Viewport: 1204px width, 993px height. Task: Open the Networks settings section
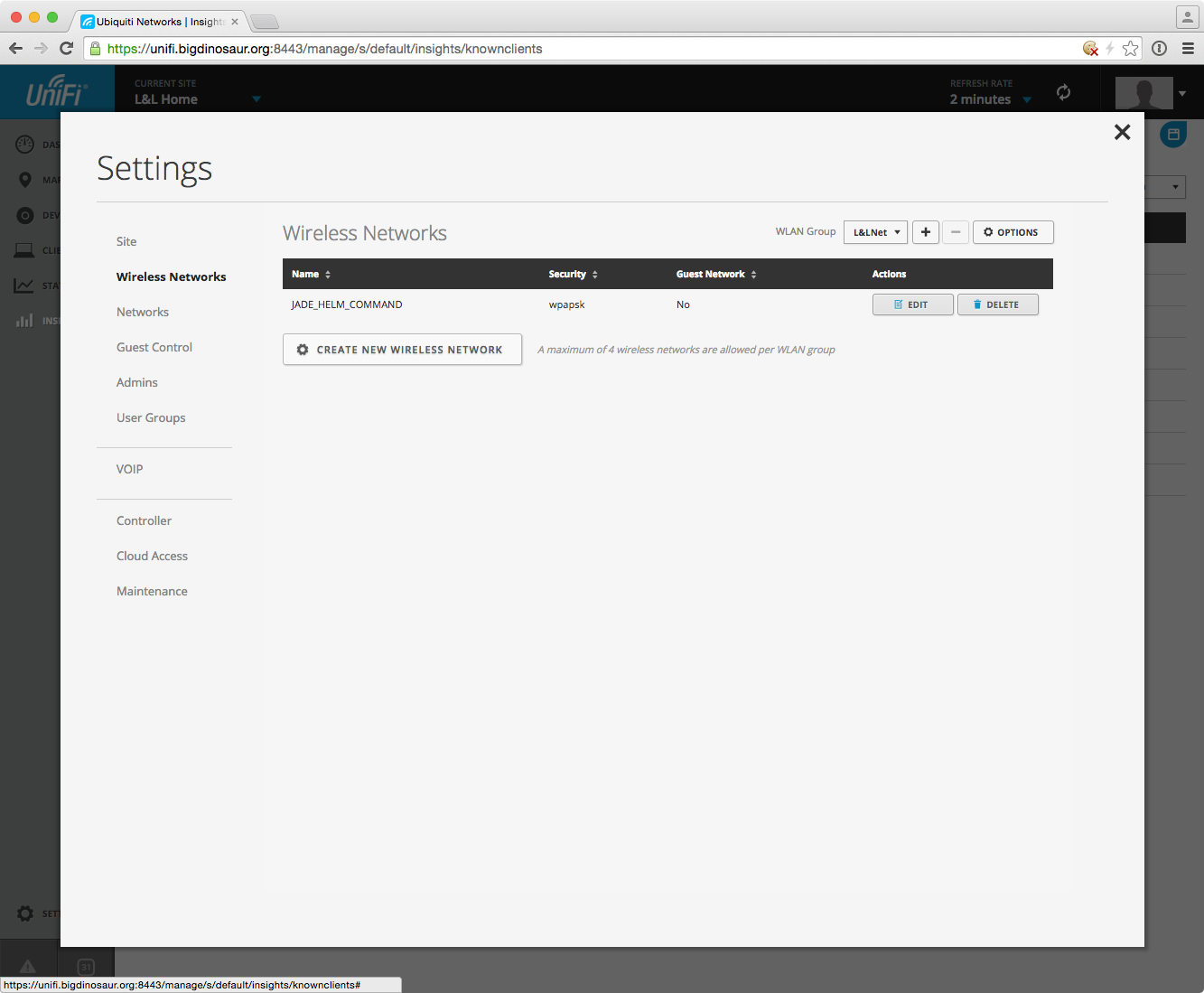coord(143,312)
